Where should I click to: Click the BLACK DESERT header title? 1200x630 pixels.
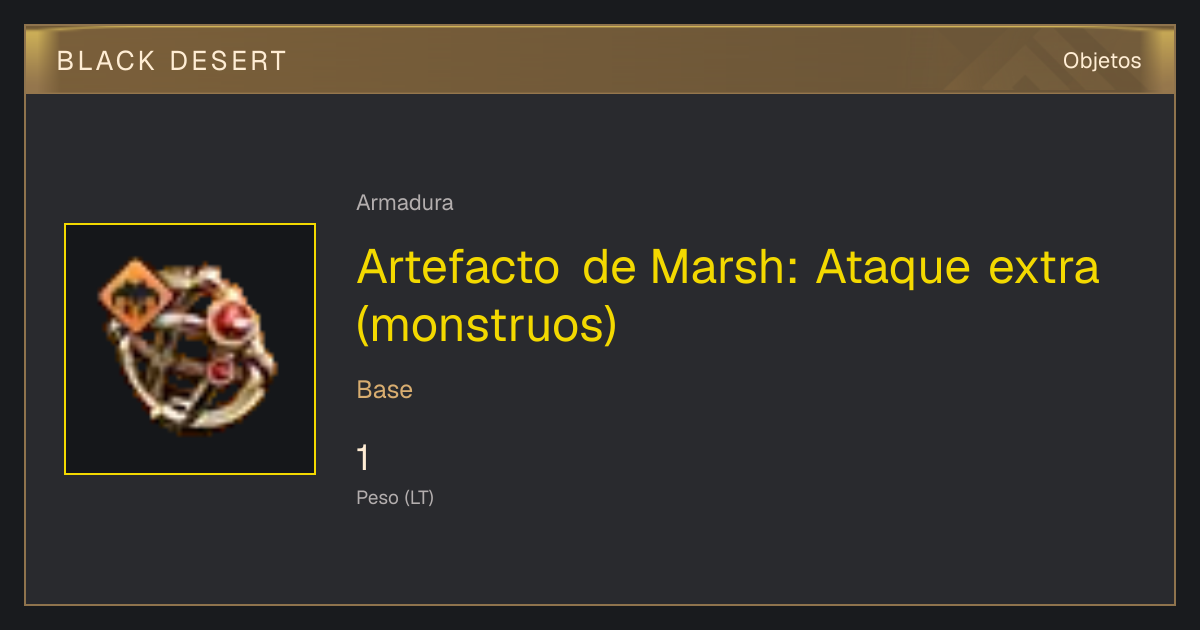(x=172, y=61)
